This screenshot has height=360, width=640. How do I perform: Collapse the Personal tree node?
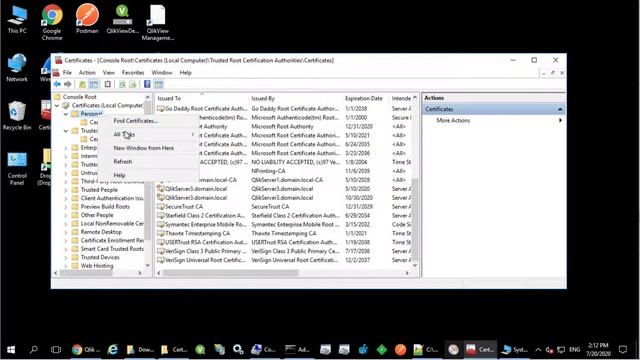click(x=66, y=114)
